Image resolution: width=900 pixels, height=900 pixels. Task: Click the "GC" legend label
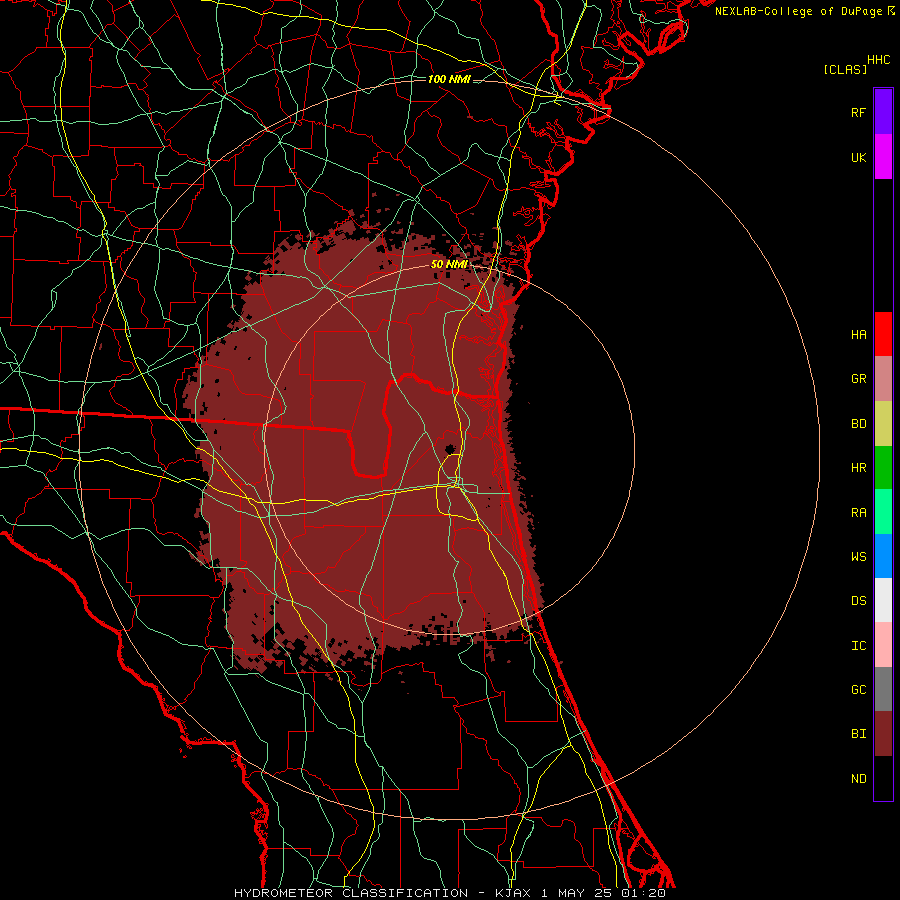858,690
